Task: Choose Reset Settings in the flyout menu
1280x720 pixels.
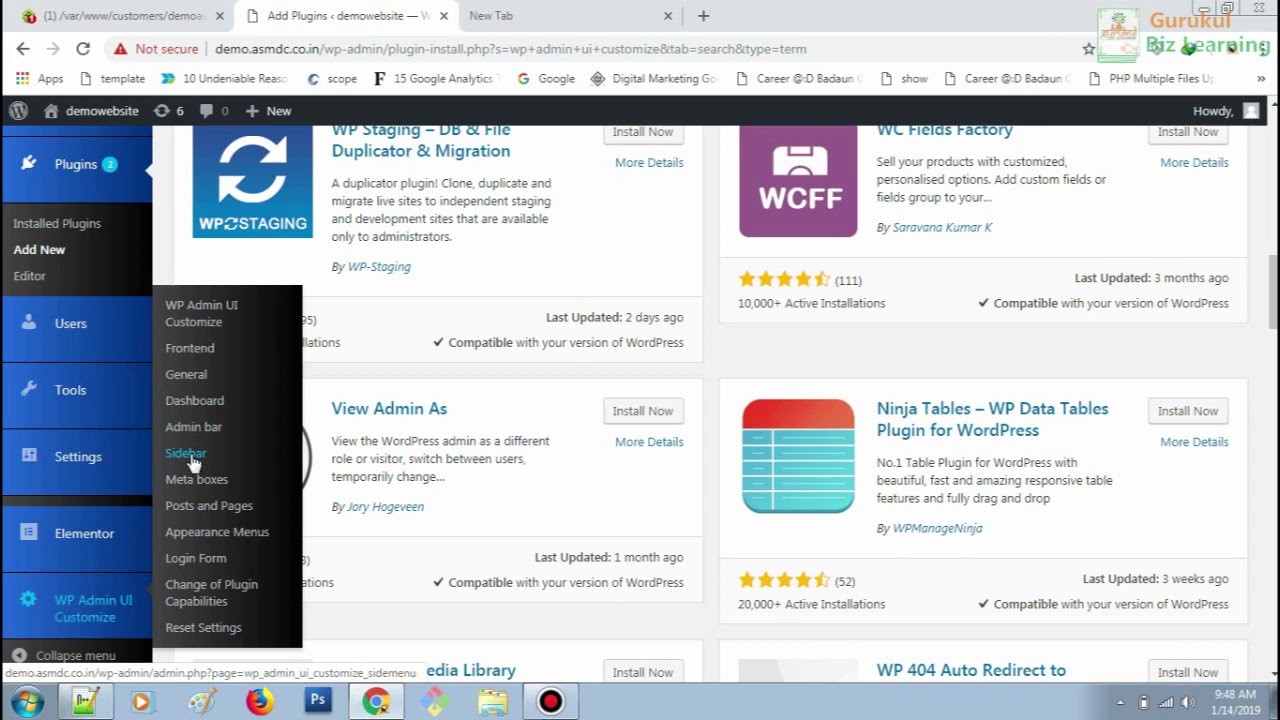Action: tap(203, 628)
